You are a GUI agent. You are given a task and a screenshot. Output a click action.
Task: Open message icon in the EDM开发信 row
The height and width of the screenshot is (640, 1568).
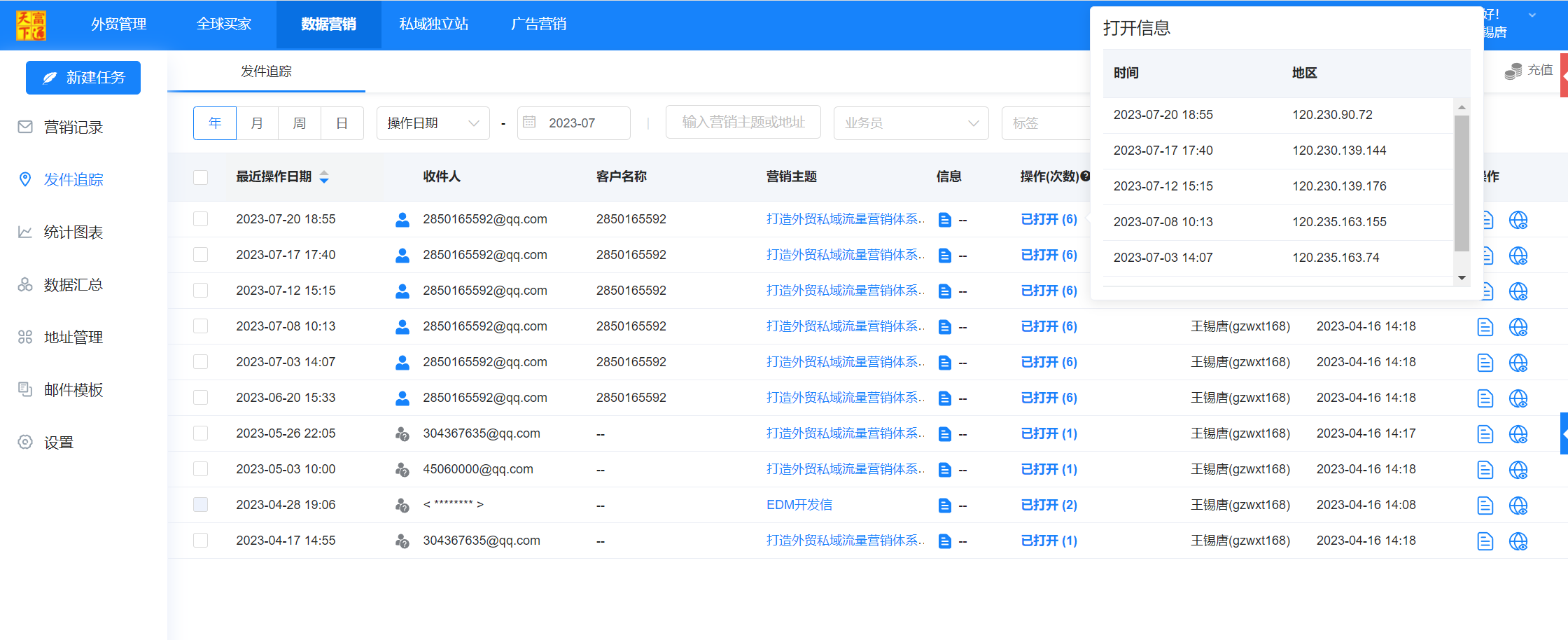[x=944, y=506]
